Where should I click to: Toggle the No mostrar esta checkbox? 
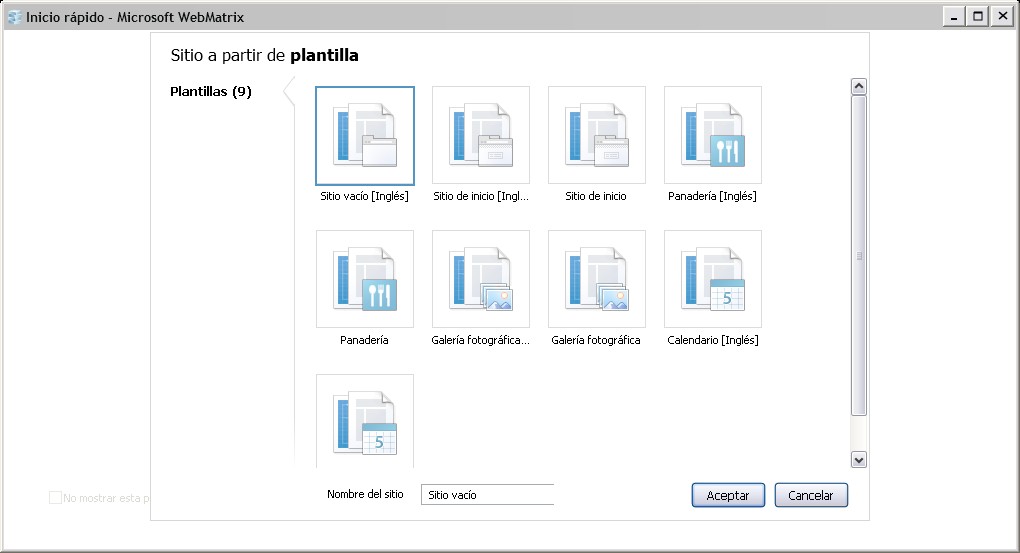tap(55, 498)
